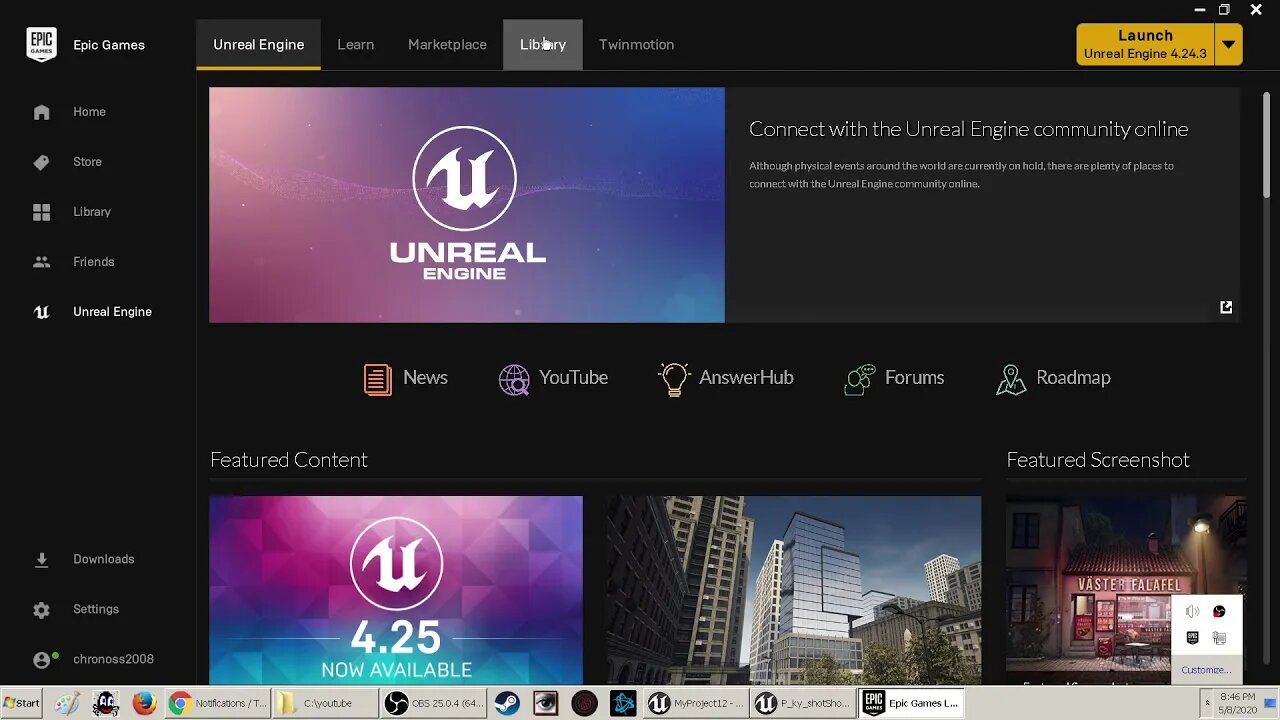Open the C:\youtube folder window
This screenshot has height=720, width=1280.
pyautogui.click(x=326, y=703)
